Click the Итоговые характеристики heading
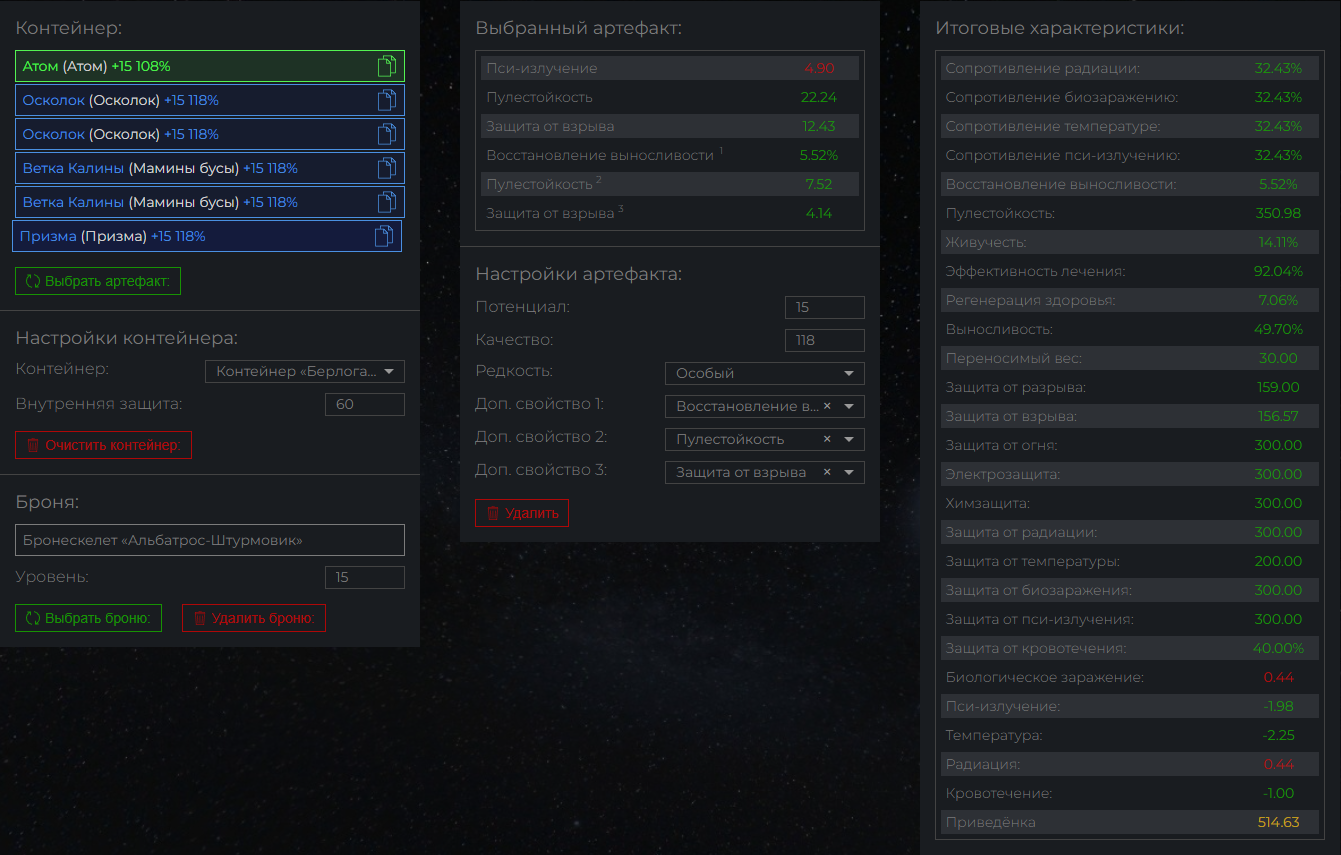 tap(1059, 28)
